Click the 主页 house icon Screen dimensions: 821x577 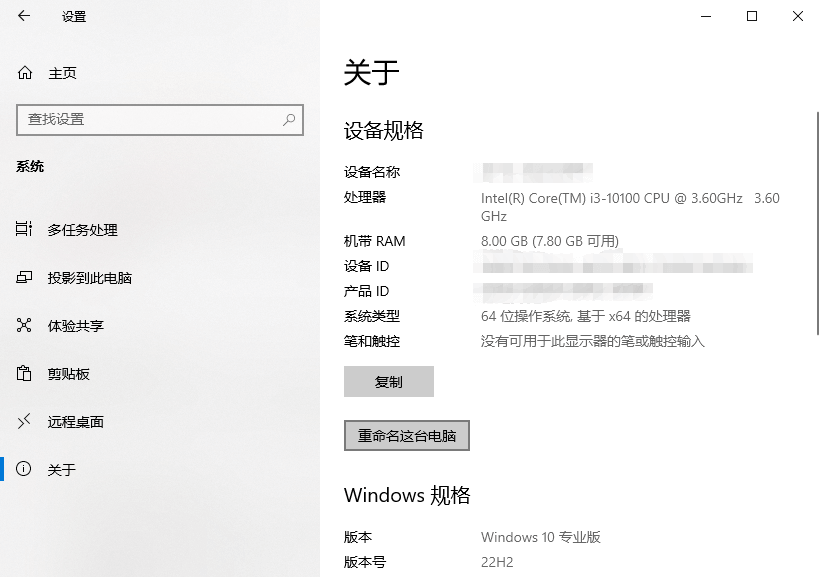point(24,73)
